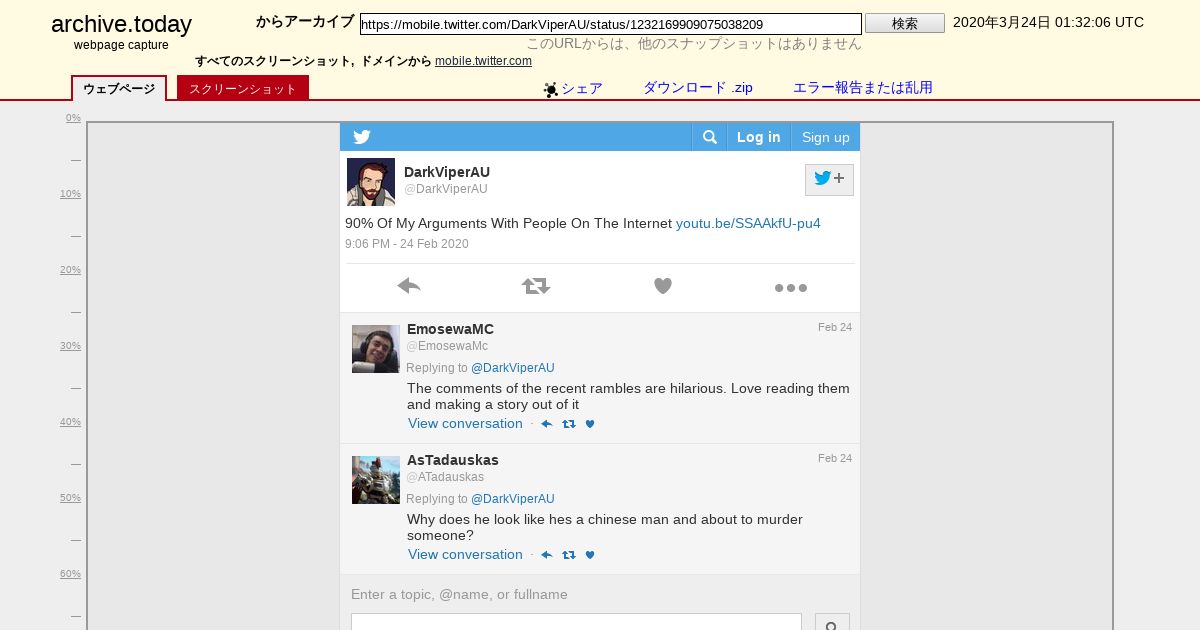Focus the Twitter topic search input box
The image size is (1200, 630).
pos(576,622)
